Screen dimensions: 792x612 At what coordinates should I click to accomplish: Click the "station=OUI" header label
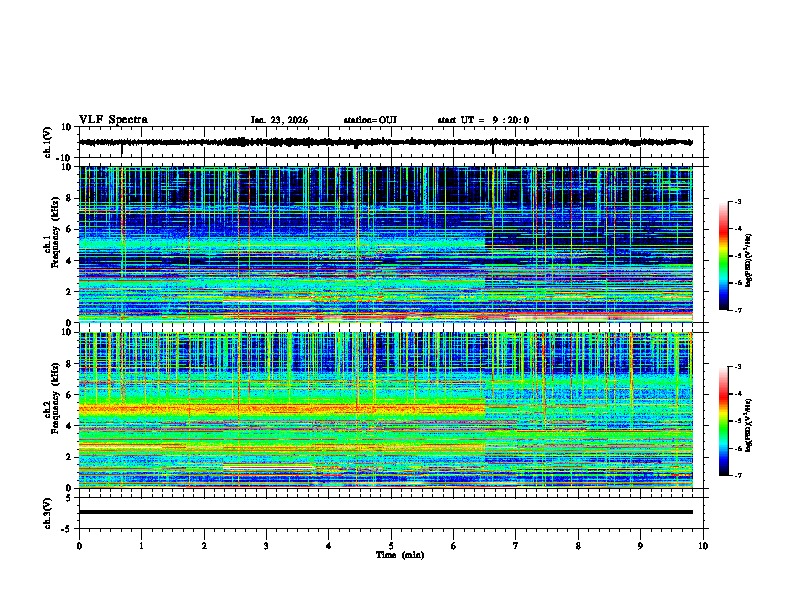click(x=370, y=120)
